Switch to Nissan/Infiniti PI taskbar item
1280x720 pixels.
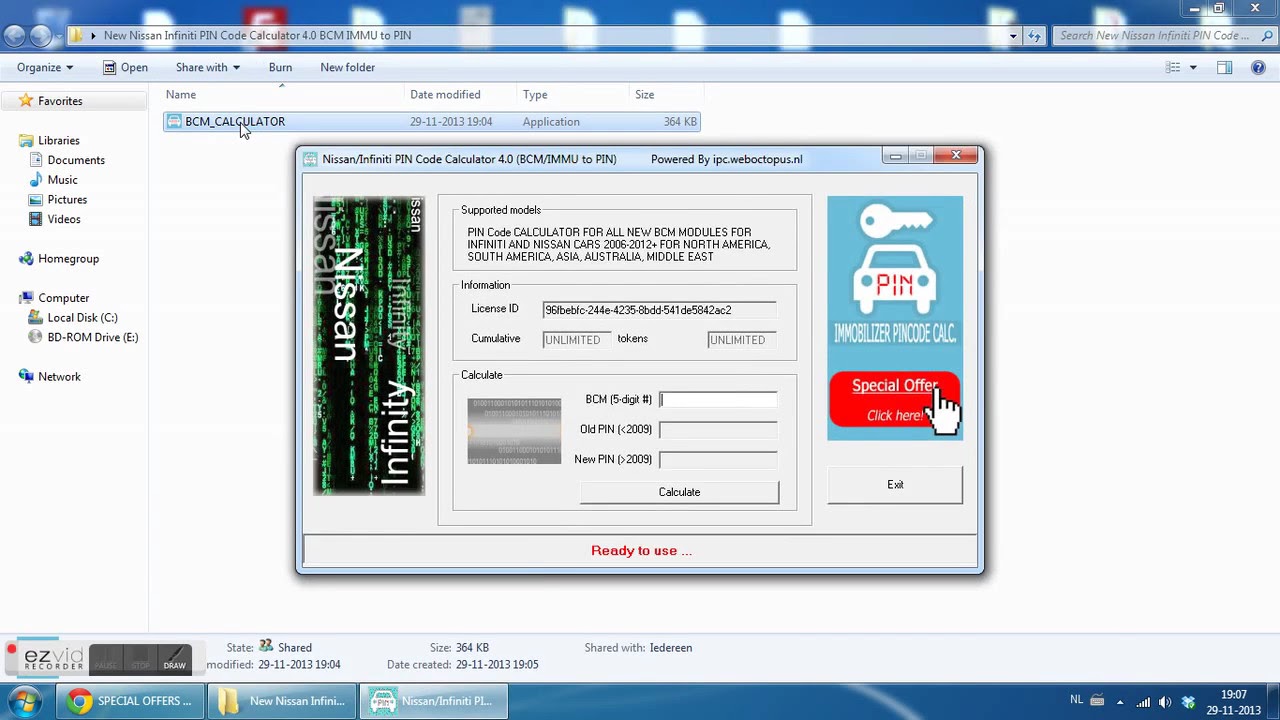point(433,701)
